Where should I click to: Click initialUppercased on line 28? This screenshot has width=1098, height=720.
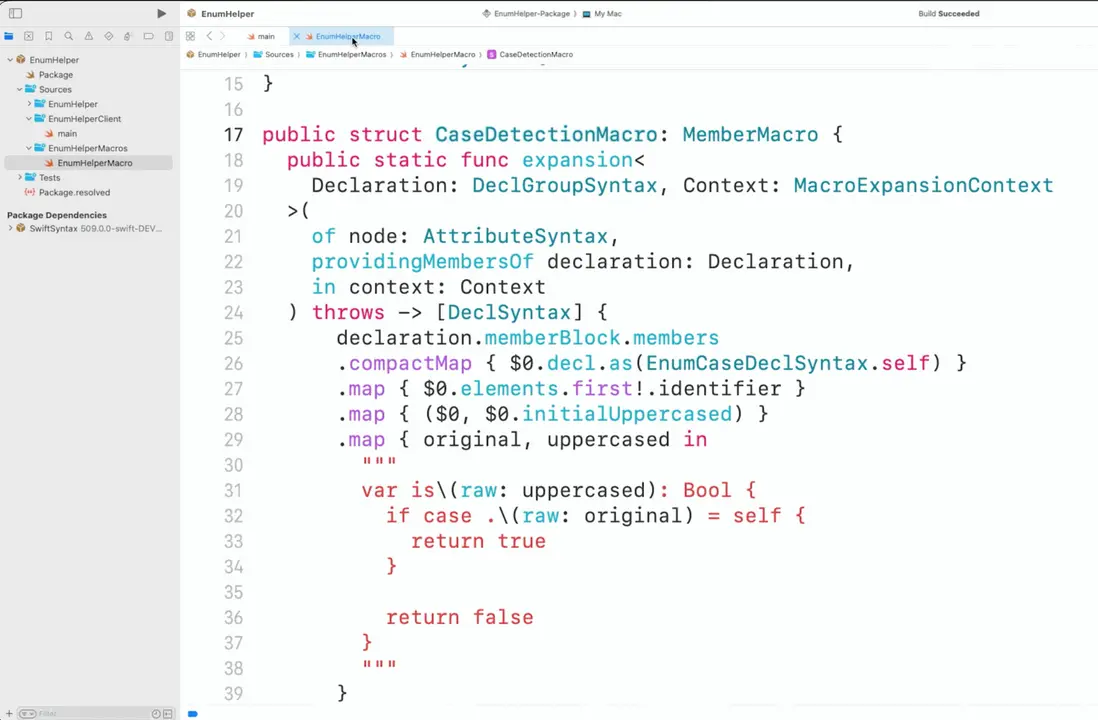(x=627, y=415)
